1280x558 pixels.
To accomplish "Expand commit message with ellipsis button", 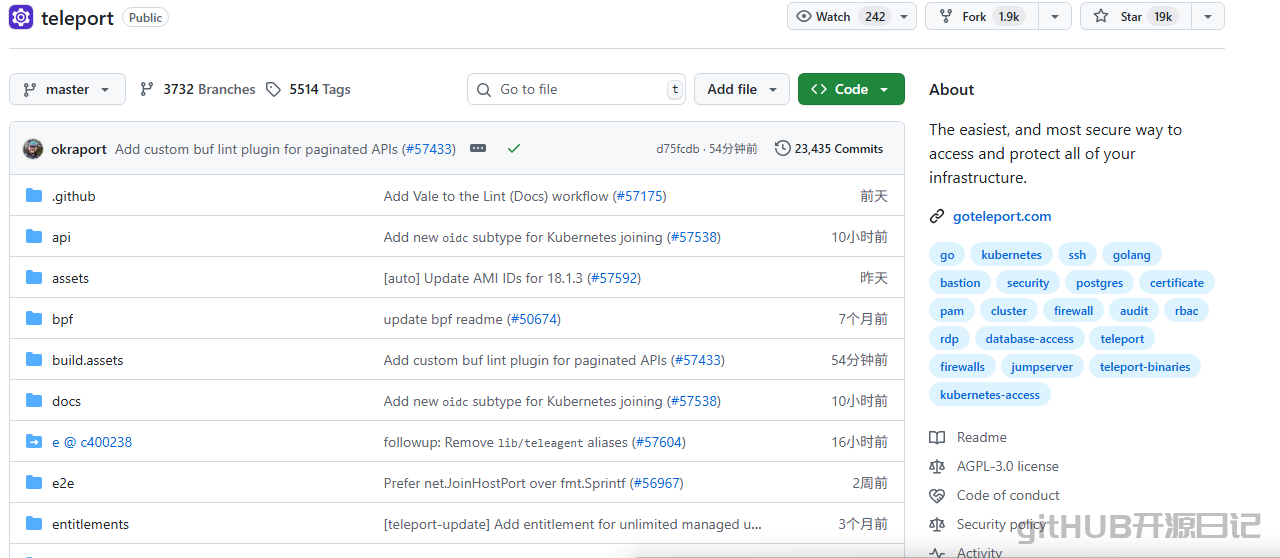I will tap(478, 148).
